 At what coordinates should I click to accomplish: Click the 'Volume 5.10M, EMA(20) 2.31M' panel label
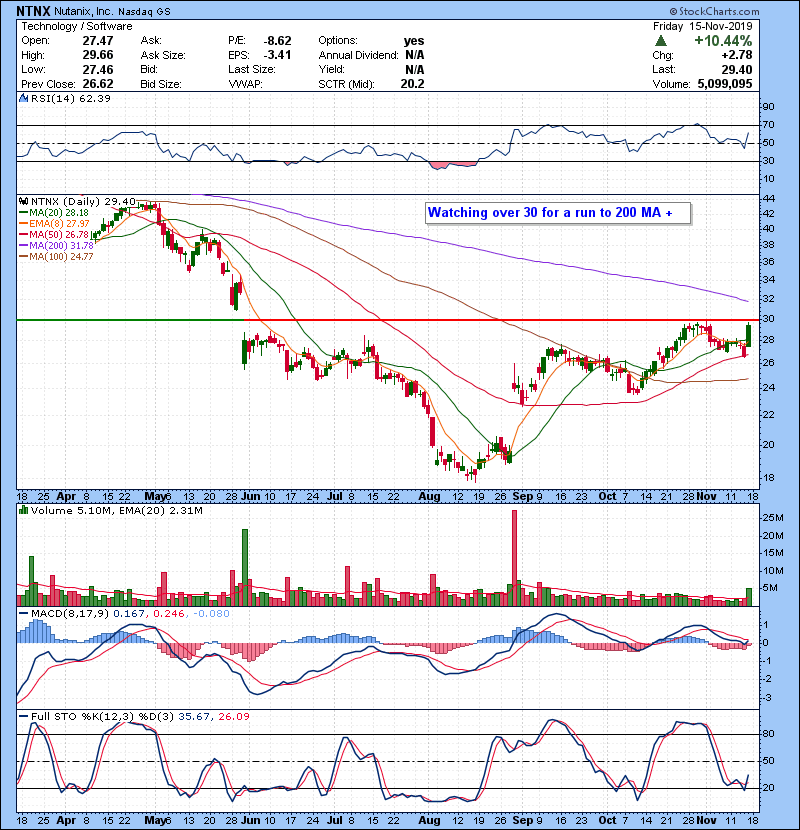[116, 510]
